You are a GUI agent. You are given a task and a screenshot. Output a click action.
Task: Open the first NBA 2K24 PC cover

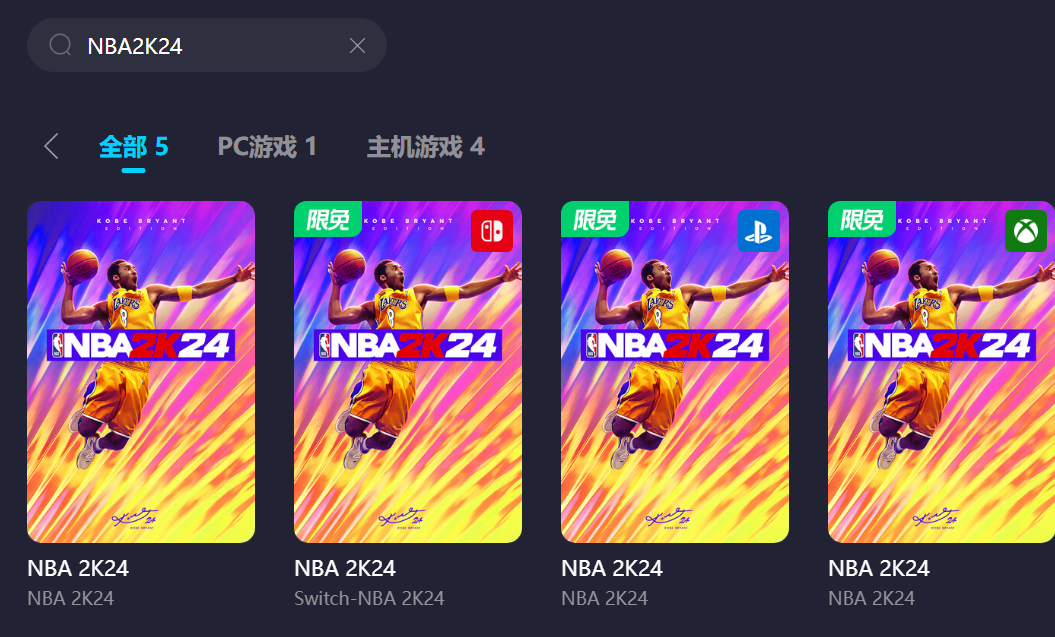pyautogui.click(x=141, y=372)
